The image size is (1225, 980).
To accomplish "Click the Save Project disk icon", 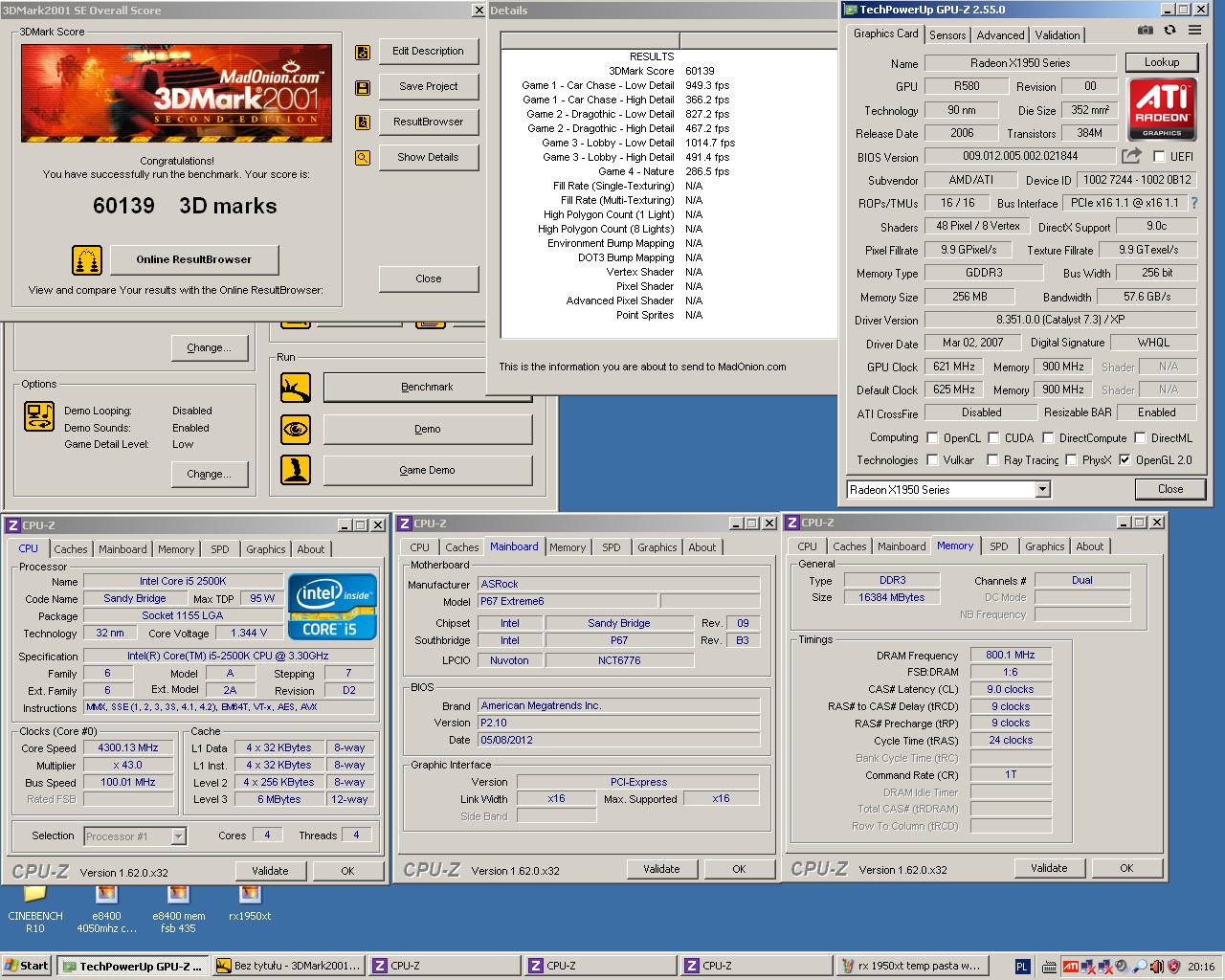I will [363, 88].
